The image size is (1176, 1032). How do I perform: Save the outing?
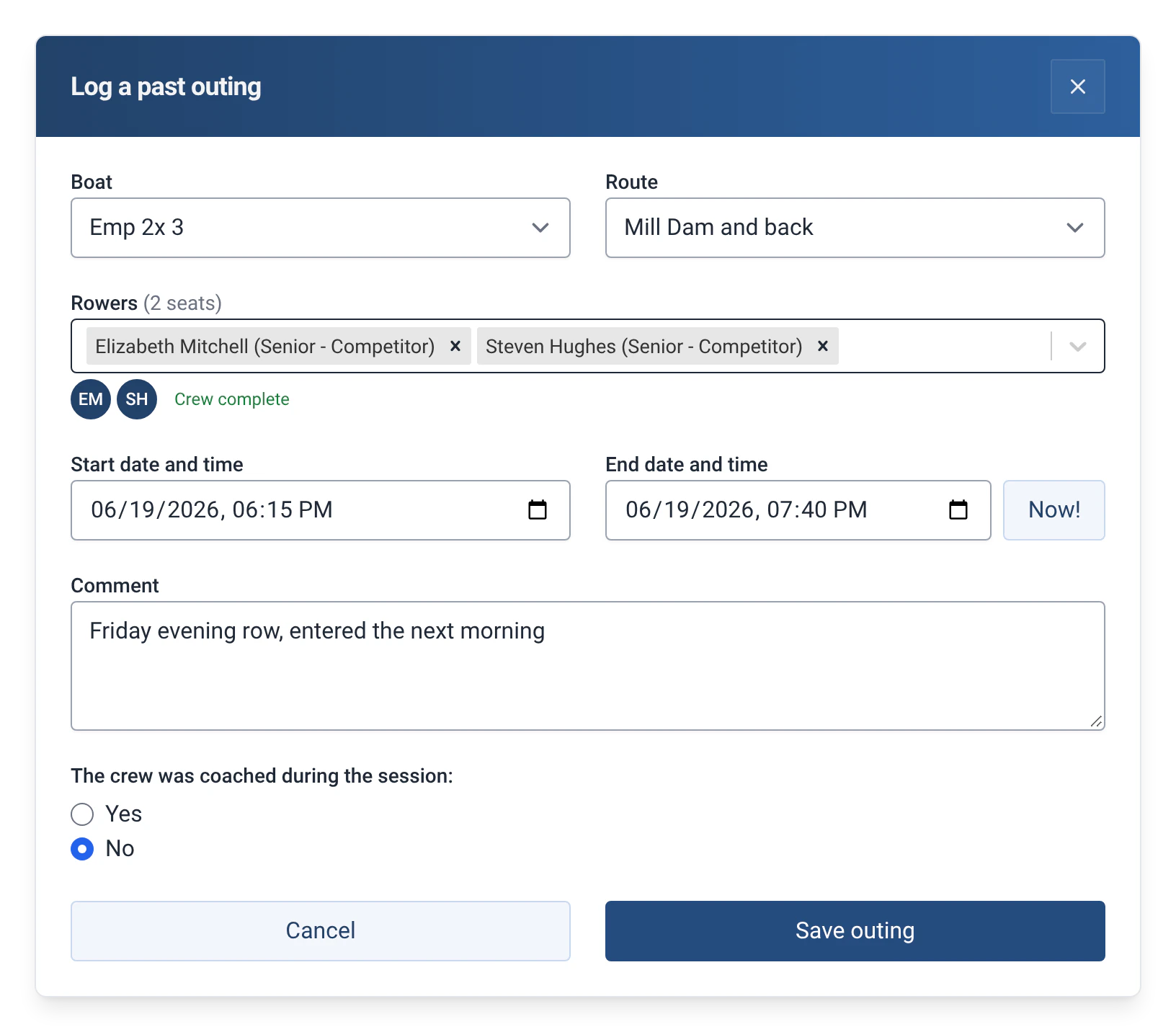855,931
